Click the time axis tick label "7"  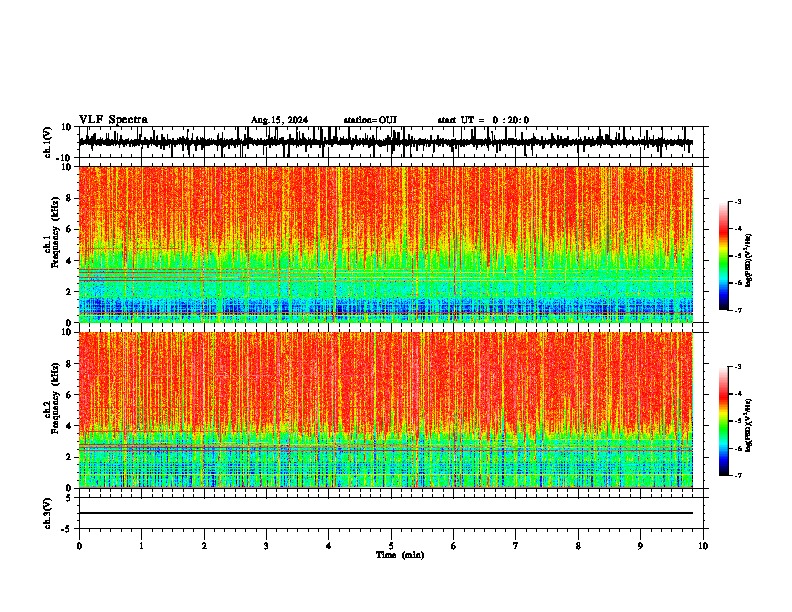tap(516, 546)
